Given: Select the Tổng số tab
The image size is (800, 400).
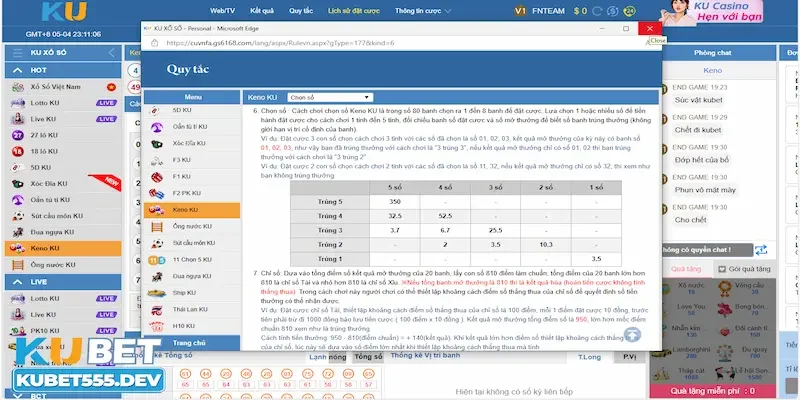Looking at the screenshot, I should pos(368,357).
